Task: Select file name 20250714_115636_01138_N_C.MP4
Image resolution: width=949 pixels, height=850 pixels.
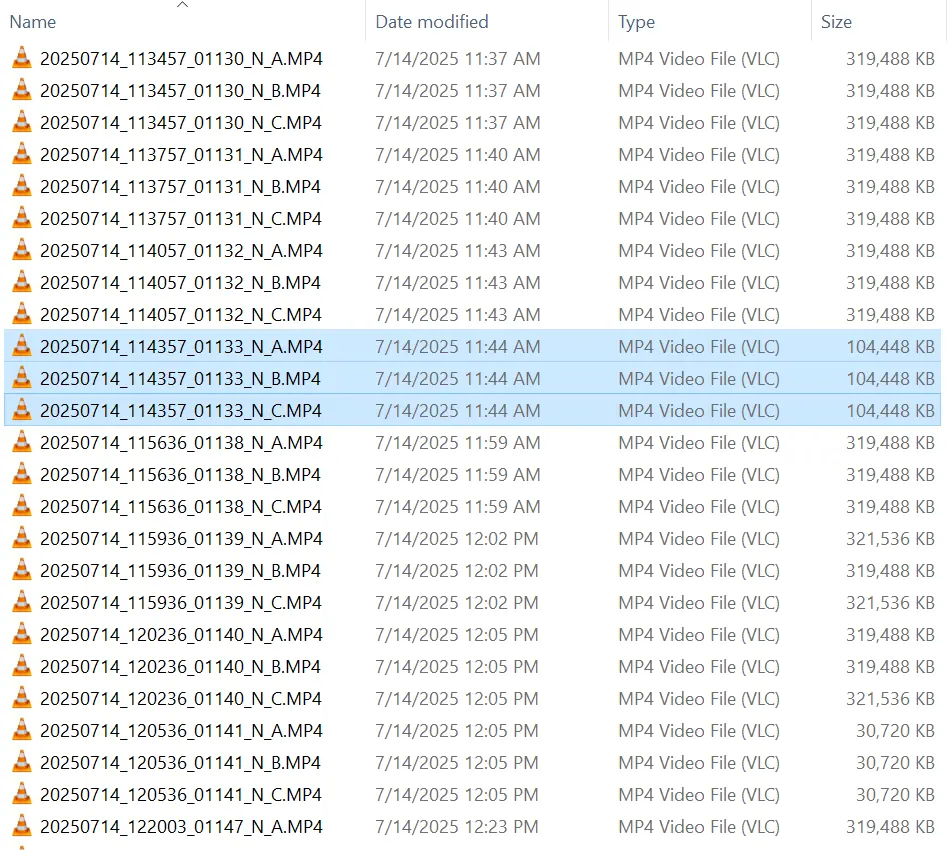Action: tap(180, 507)
